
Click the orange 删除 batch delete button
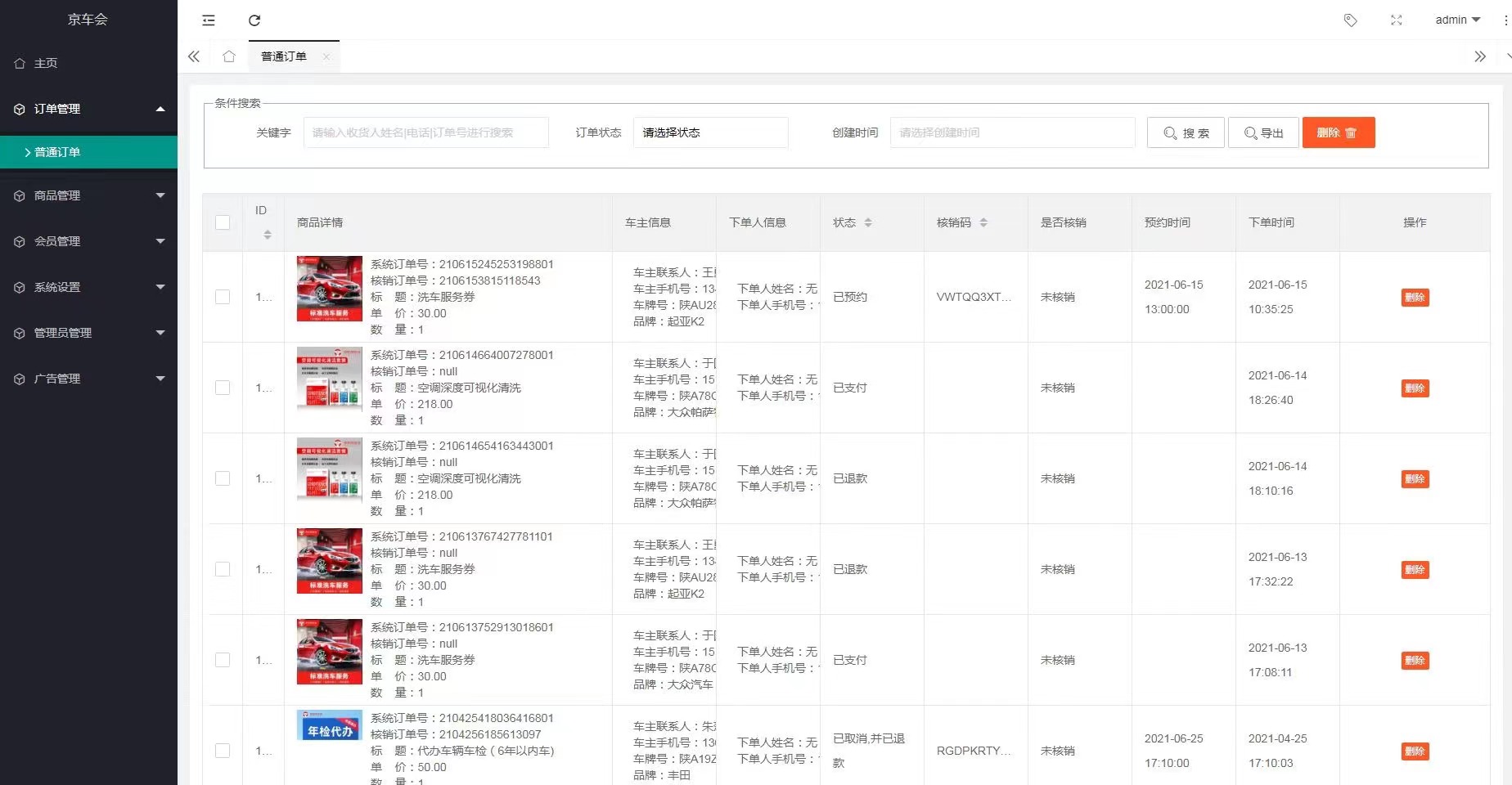point(1338,132)
